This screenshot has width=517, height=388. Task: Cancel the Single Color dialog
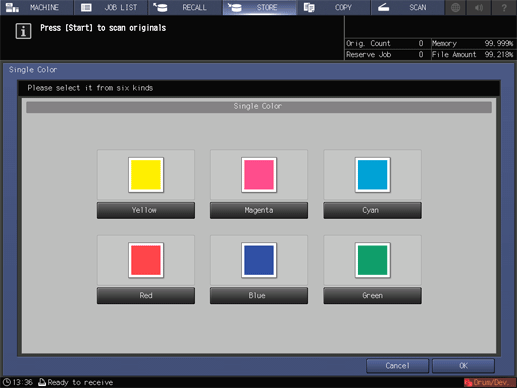(x=397, y=366)
